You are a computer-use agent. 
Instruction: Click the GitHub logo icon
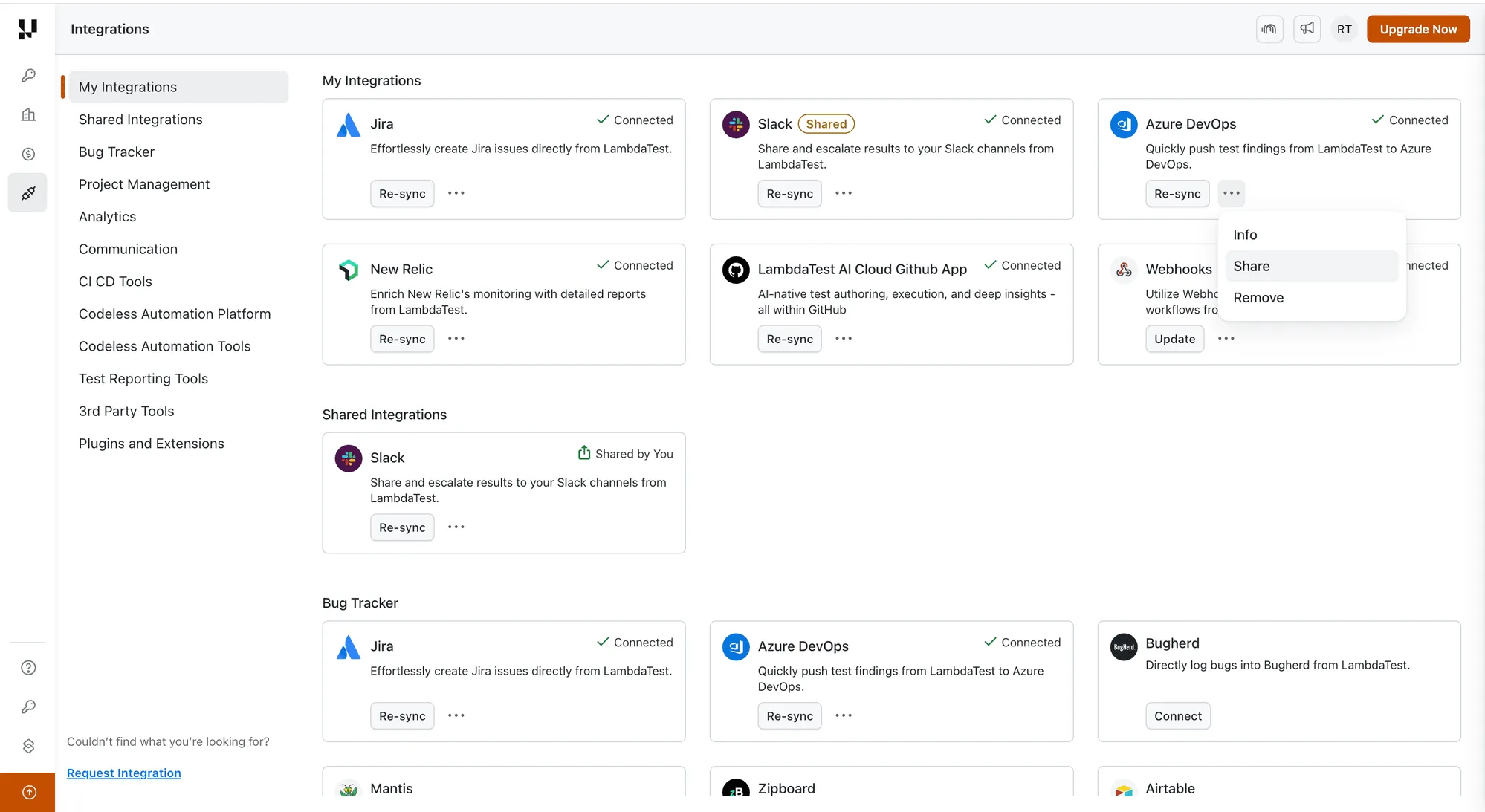(x=736, y=270)
